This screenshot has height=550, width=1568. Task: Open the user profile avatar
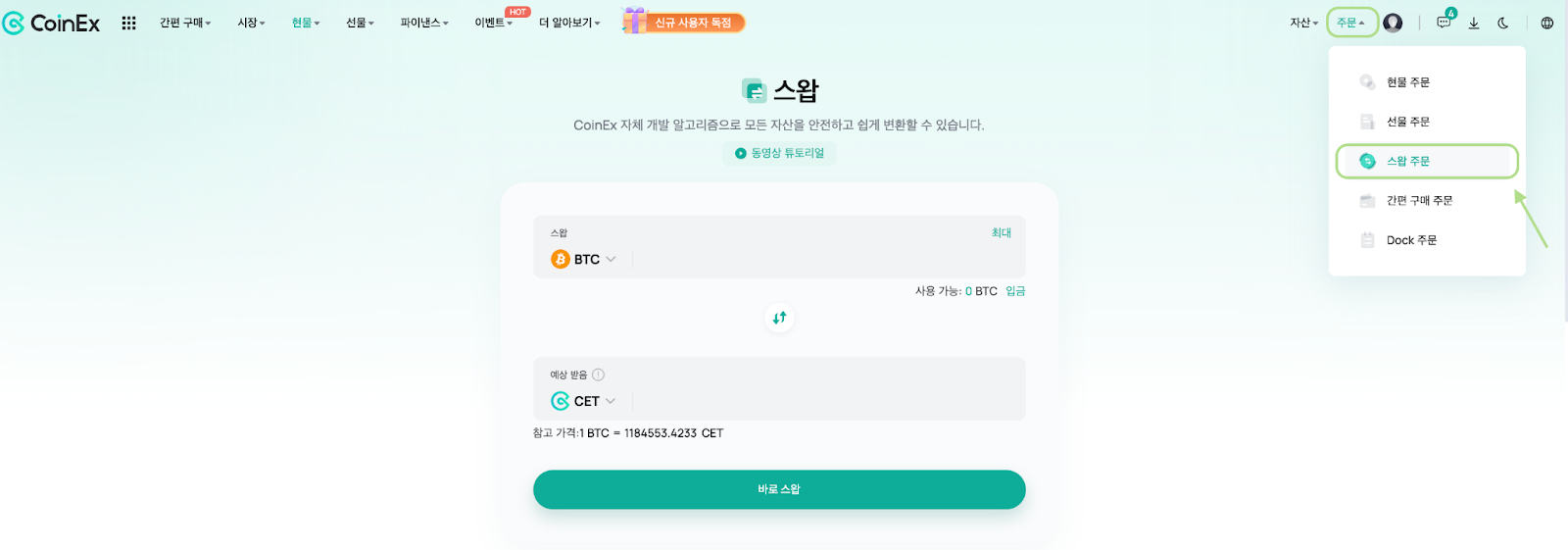[x=1393, y=23]
